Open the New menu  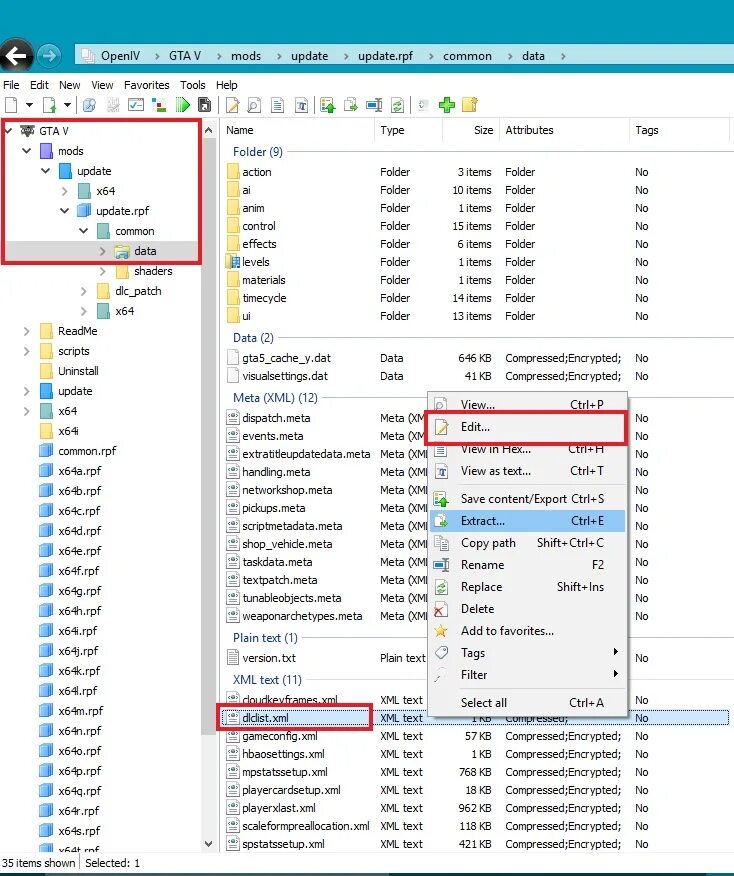coord(70,85)
